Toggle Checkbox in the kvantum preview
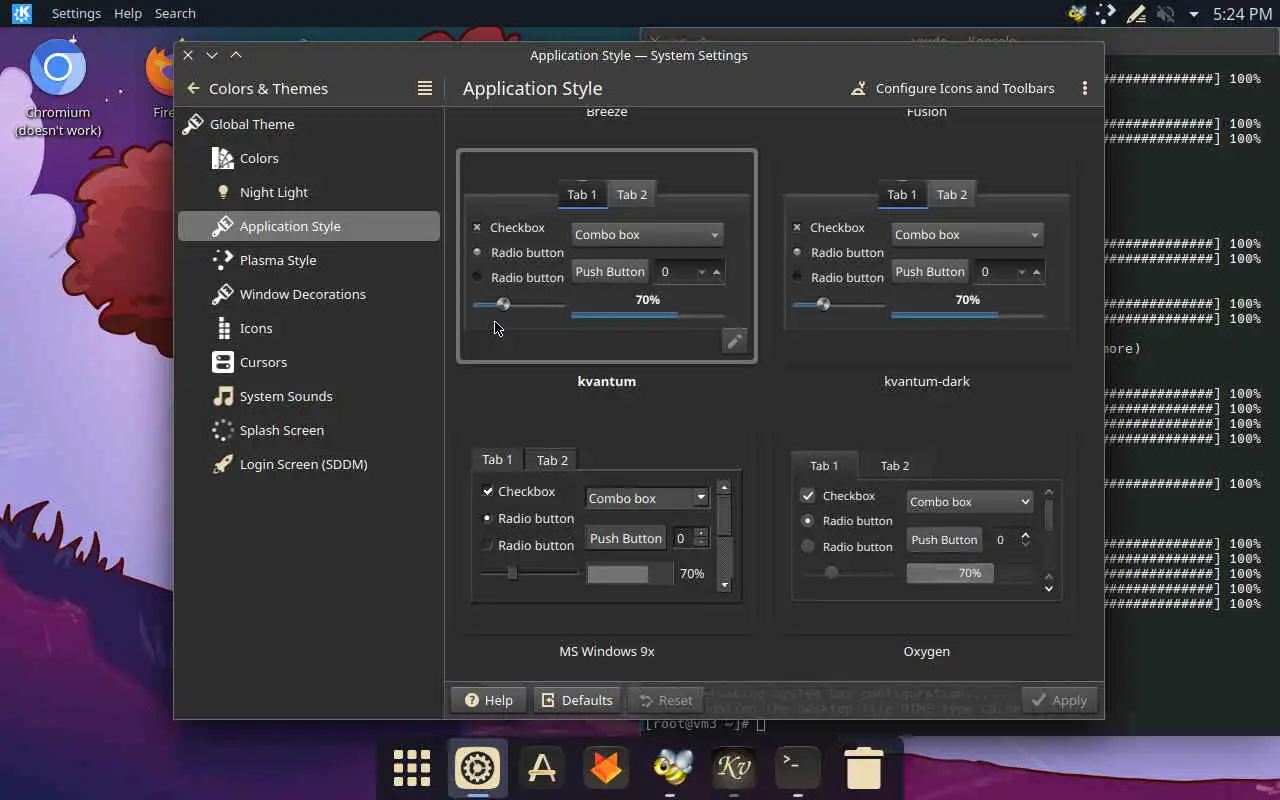1280x800 pixels. point(509,228)
